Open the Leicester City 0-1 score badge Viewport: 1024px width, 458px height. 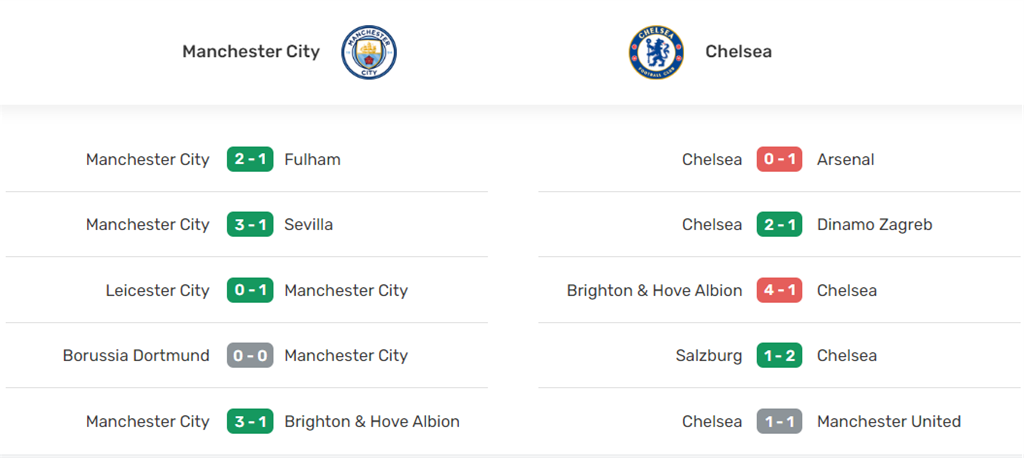click(x=250, y=291)
